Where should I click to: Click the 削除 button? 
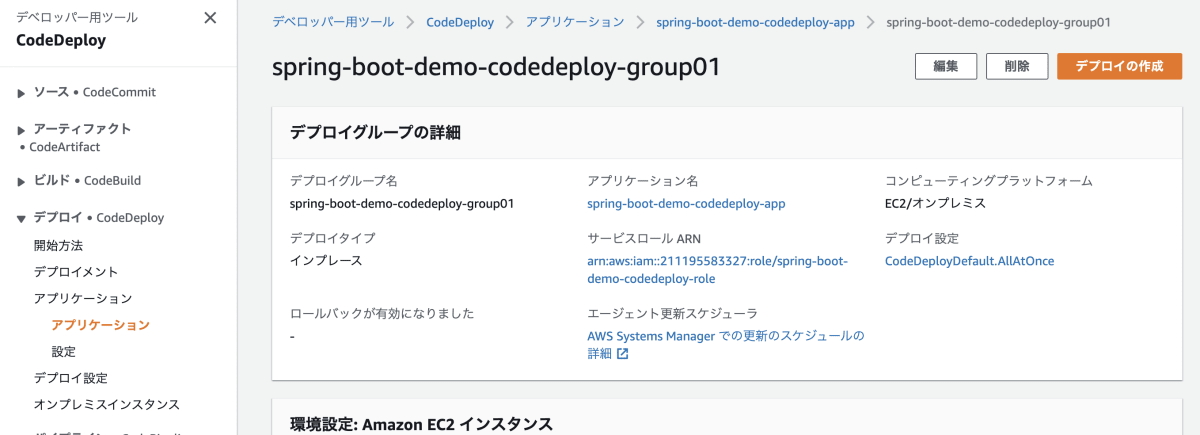(1017, 66)
